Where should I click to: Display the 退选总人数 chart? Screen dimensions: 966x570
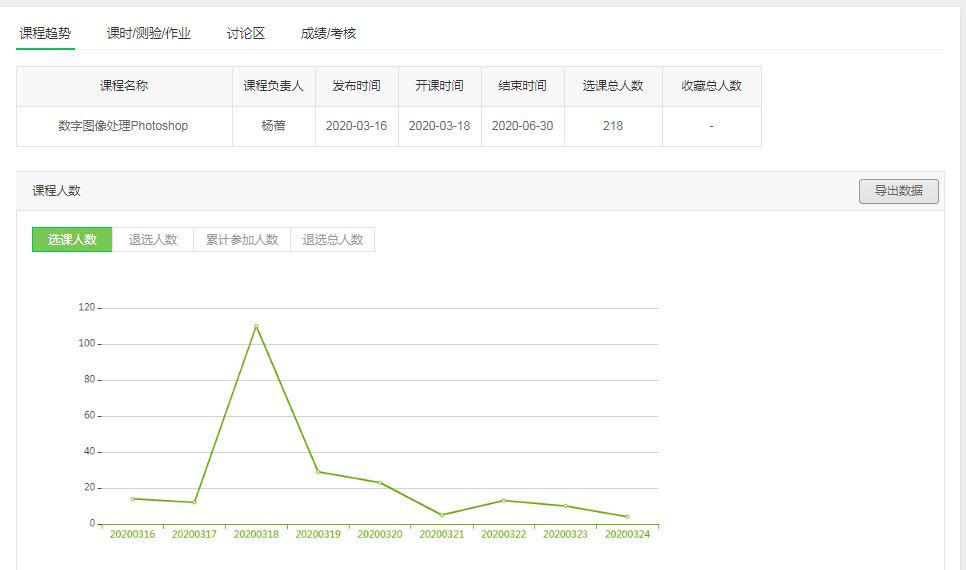(333, 240)
